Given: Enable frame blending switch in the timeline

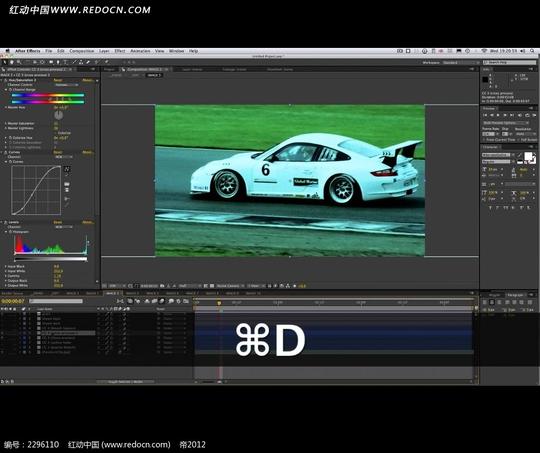Looking at the screenshot, I should (155, 301).
